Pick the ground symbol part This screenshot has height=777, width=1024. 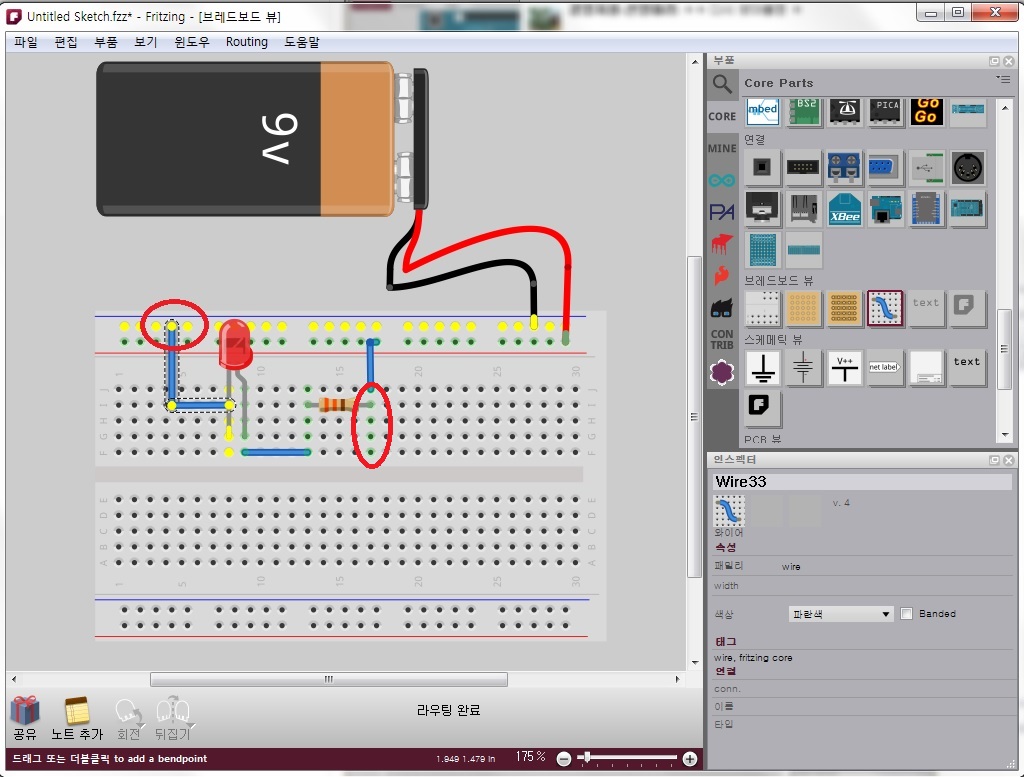(763, 368)
